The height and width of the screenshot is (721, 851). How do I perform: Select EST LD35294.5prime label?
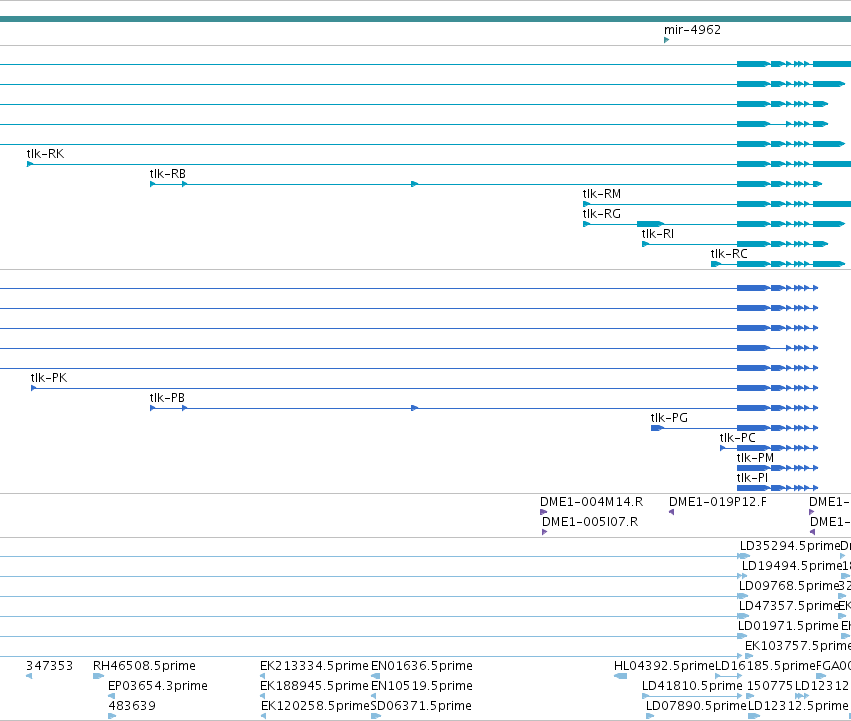pos(790,546)
